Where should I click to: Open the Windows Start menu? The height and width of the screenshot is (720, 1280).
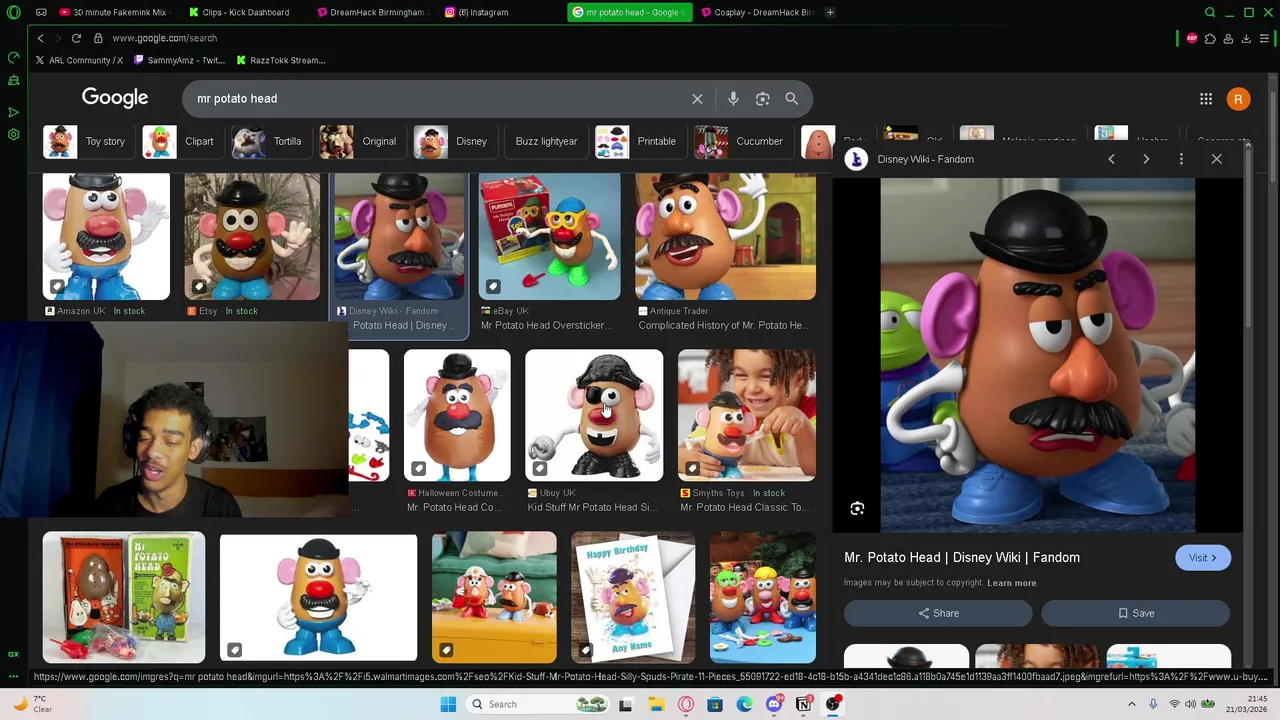point(448,704)
